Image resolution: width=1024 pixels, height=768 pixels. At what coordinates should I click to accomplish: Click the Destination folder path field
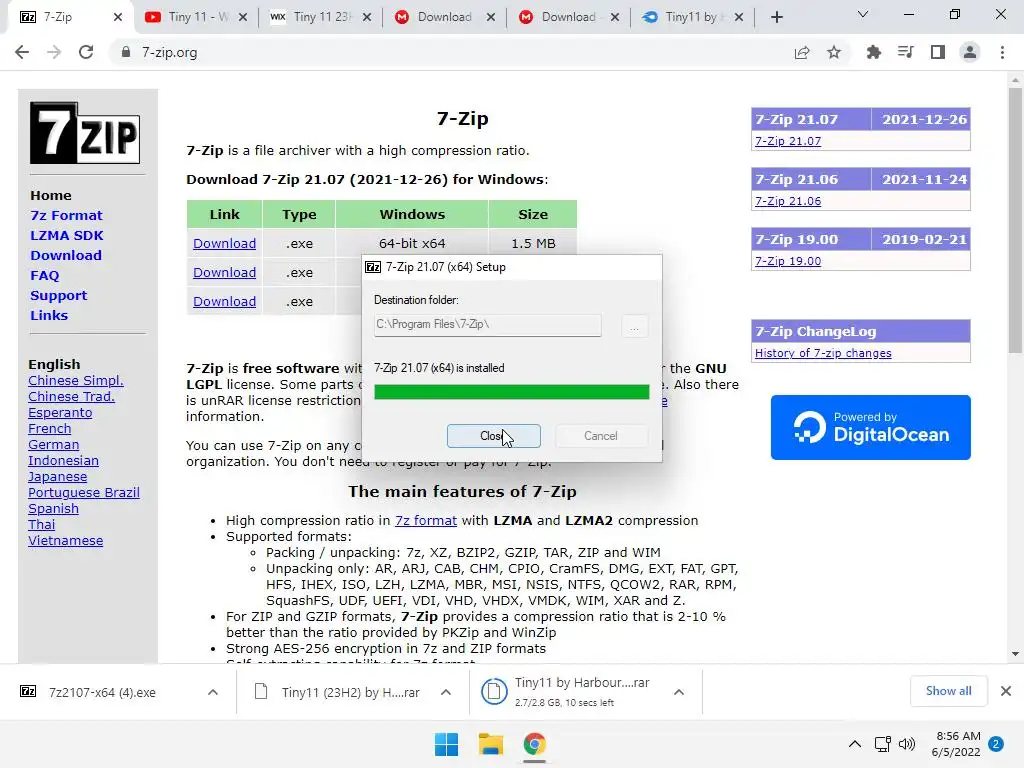pyautogui.click(x=487, y=325)
